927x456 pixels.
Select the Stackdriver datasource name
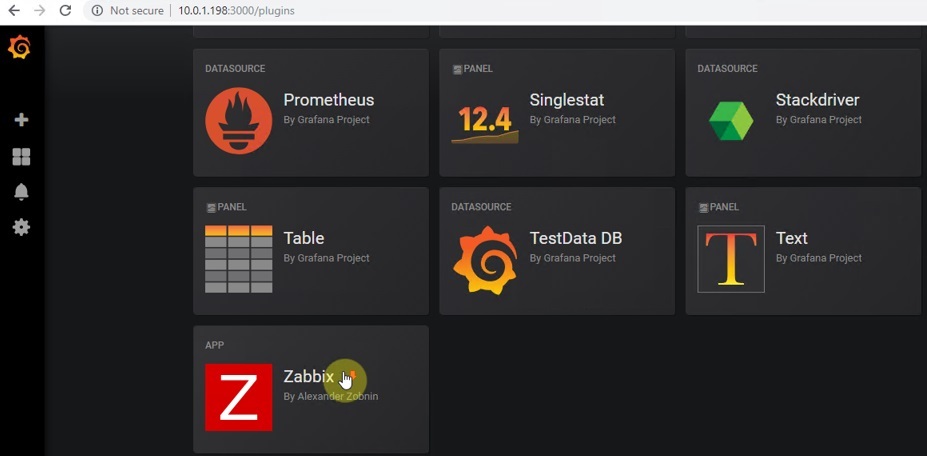click(817, 100)
